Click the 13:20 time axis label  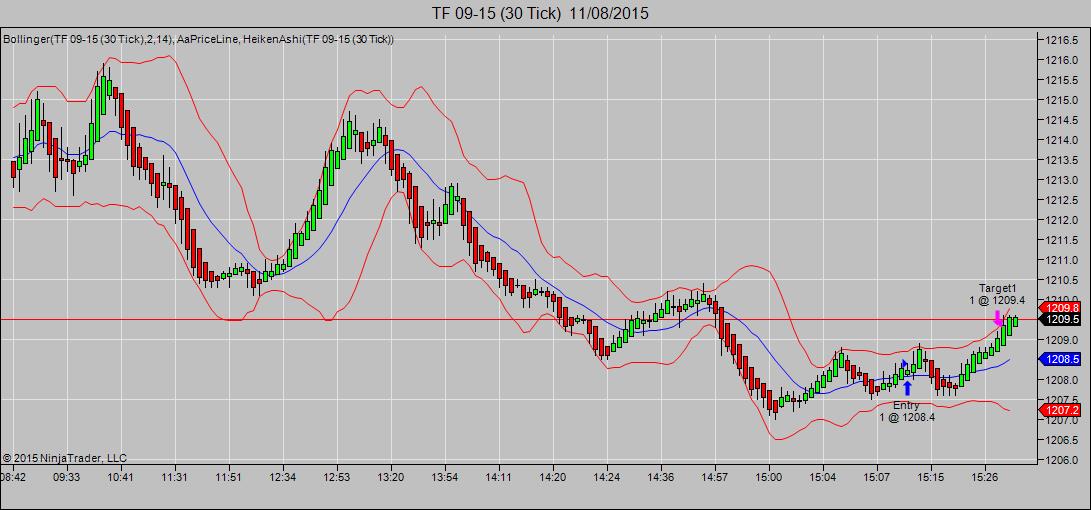click(390, 477)
